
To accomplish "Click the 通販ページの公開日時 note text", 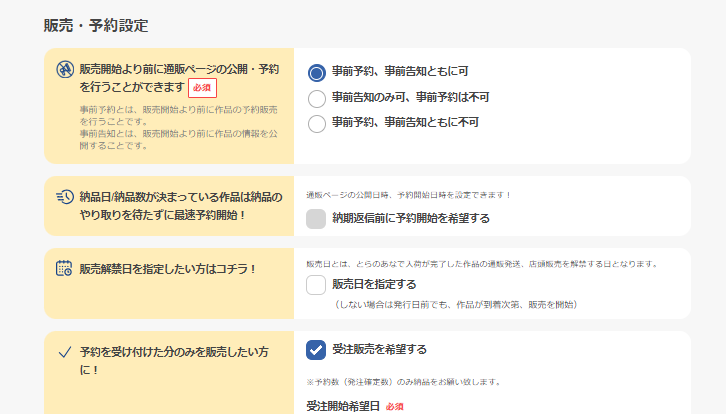I will [408, 194].
